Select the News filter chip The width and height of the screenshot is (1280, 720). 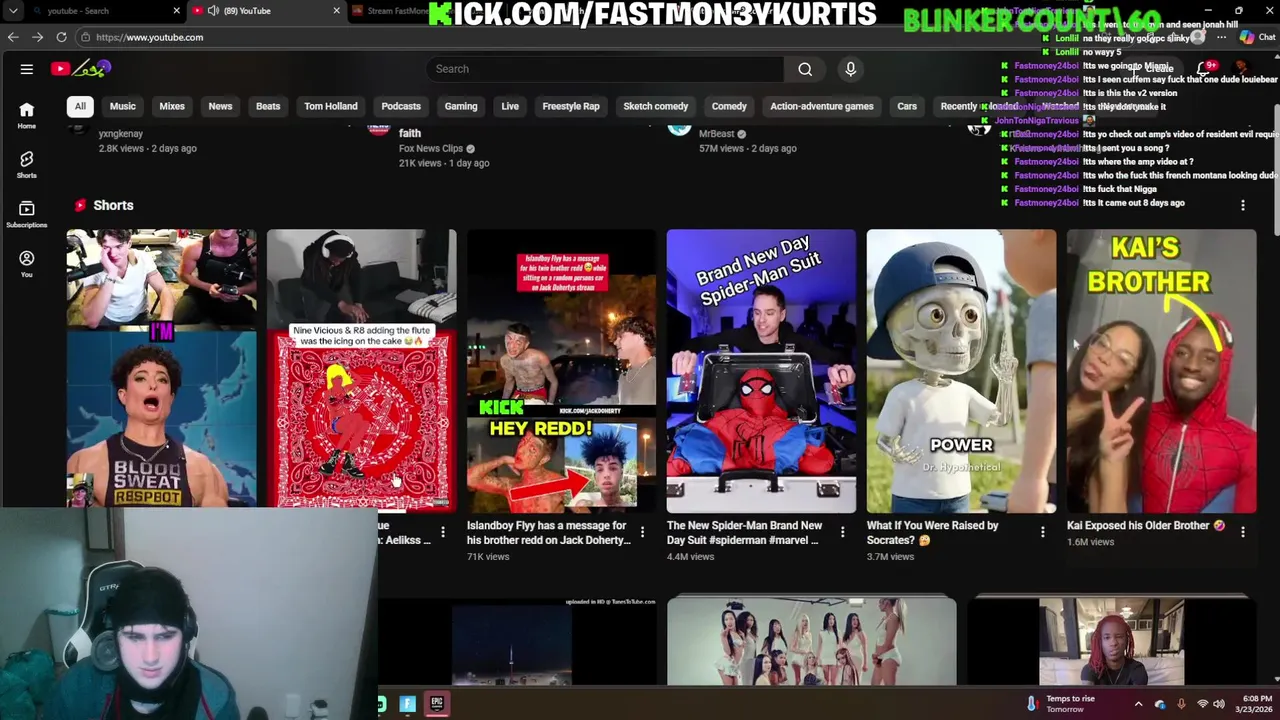click(220, 106)
